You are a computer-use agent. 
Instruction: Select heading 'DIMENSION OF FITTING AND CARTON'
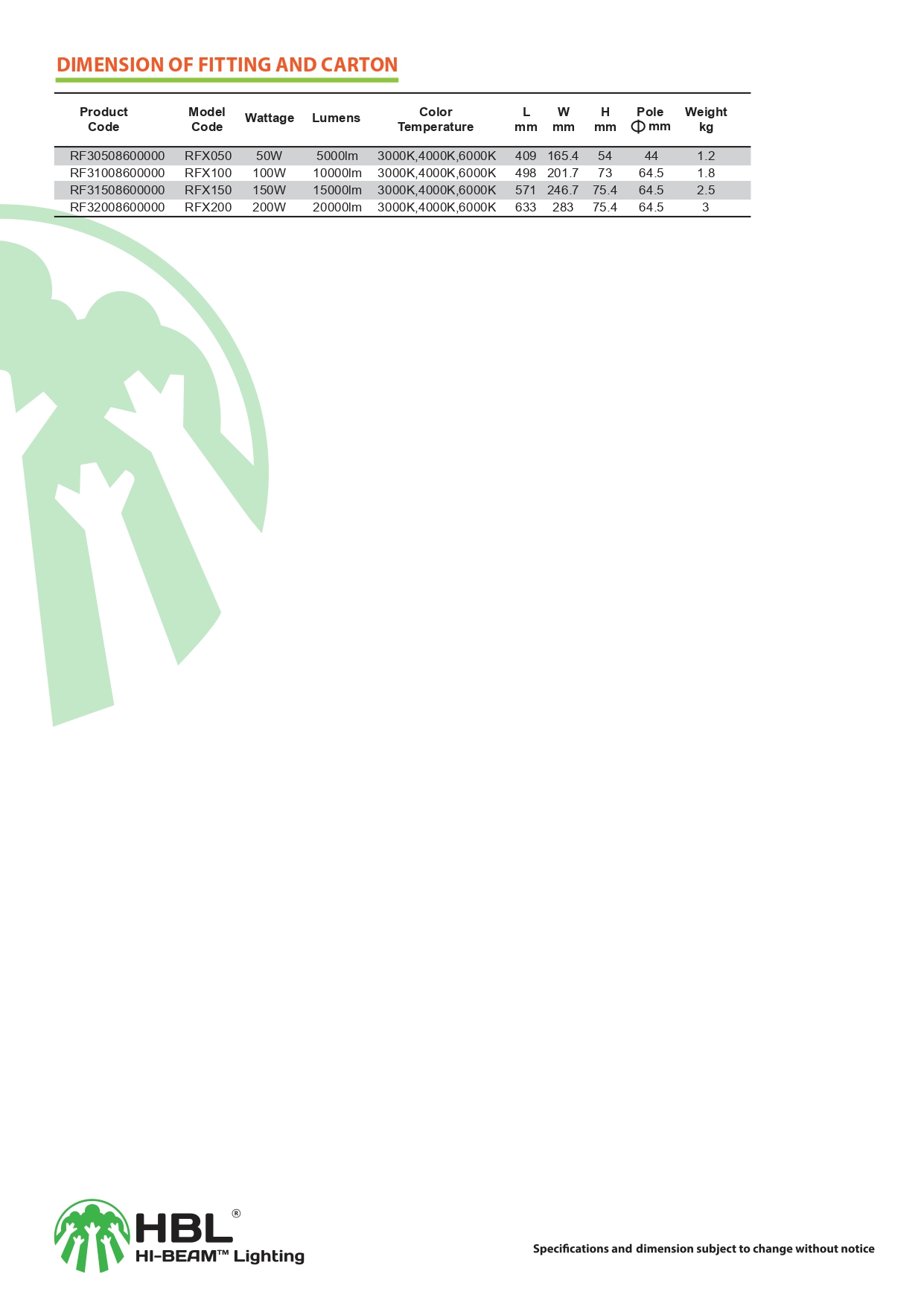click(x=227, y=65)
